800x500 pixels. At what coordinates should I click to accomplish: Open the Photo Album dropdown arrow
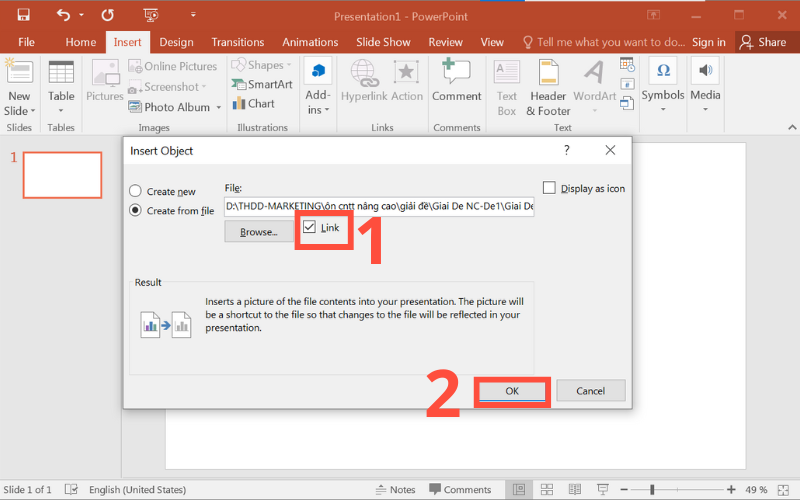(x=219, y=108)
